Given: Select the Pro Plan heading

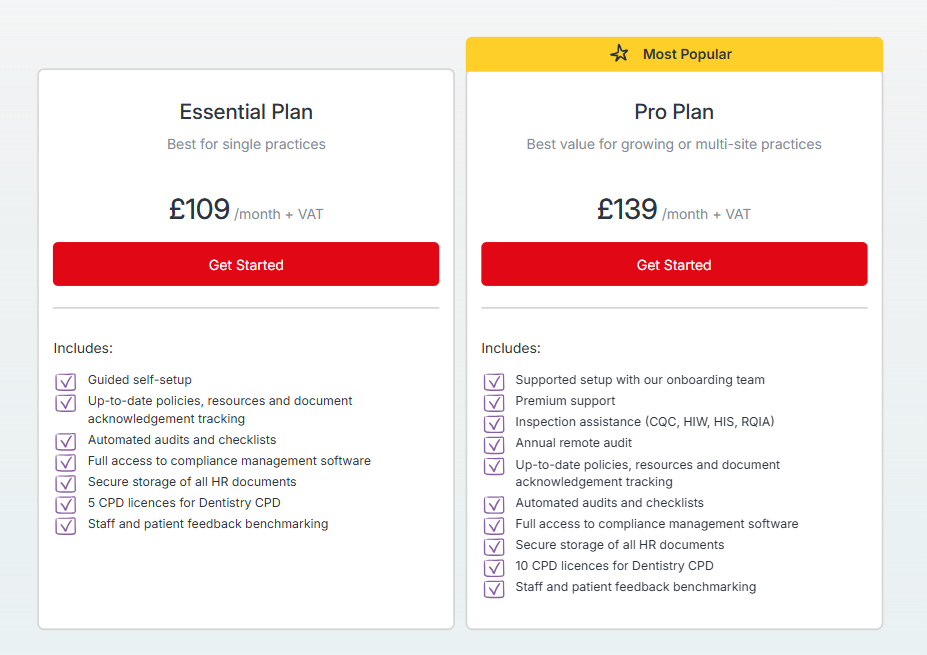Looking at the screenshot, I should [674, 112].
